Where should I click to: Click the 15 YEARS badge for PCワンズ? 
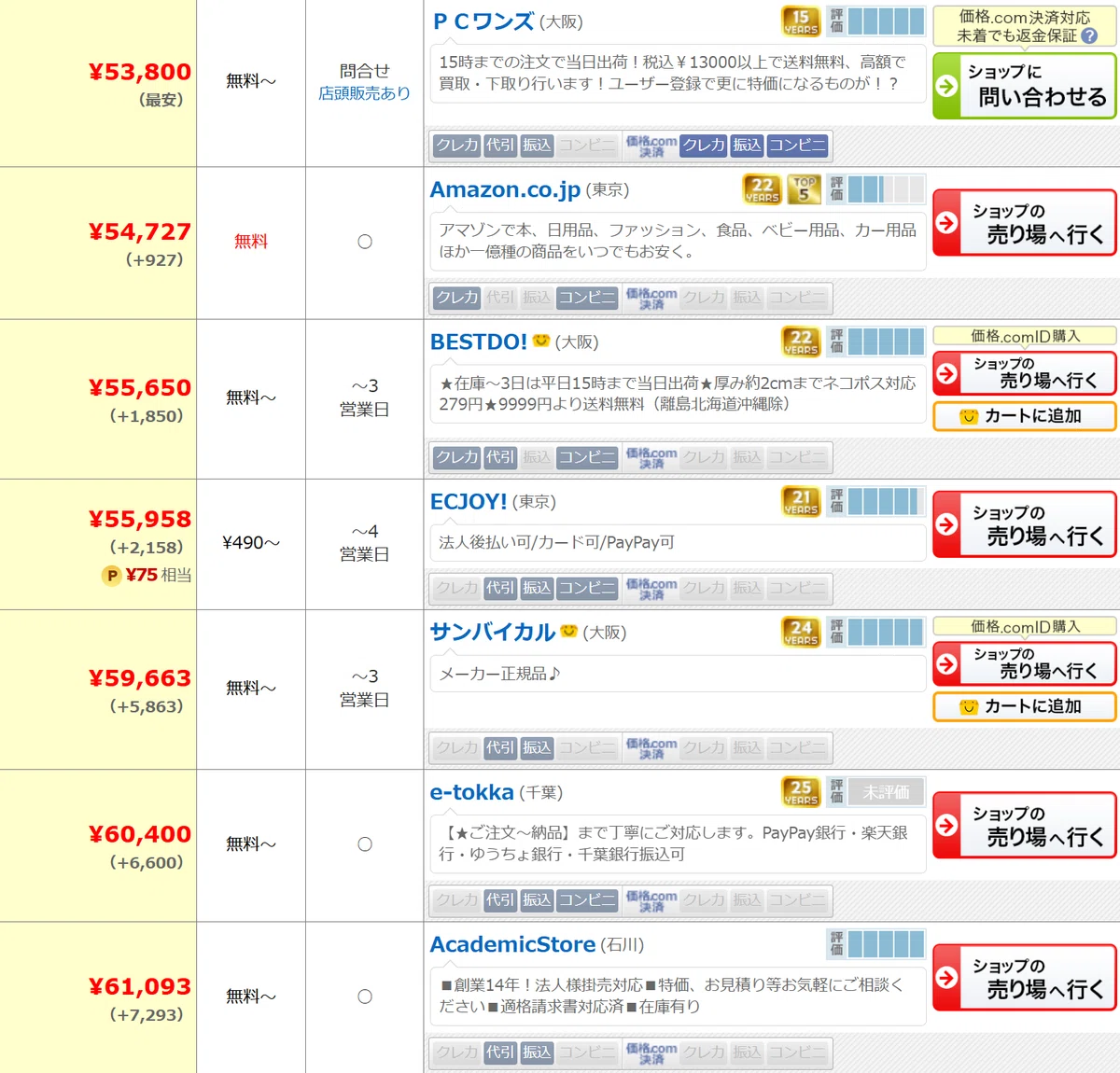coord(801,21)
